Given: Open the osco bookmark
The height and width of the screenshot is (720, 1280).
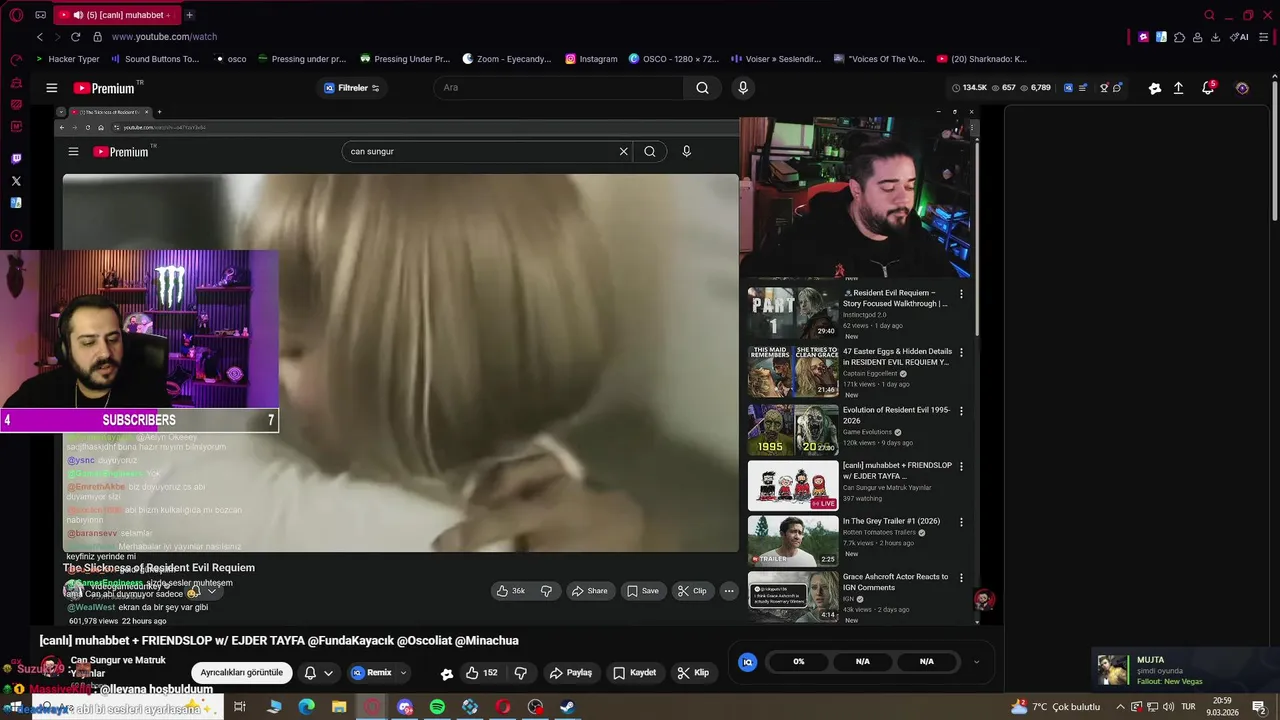Looking at the screenshot, I should [230, 59].
